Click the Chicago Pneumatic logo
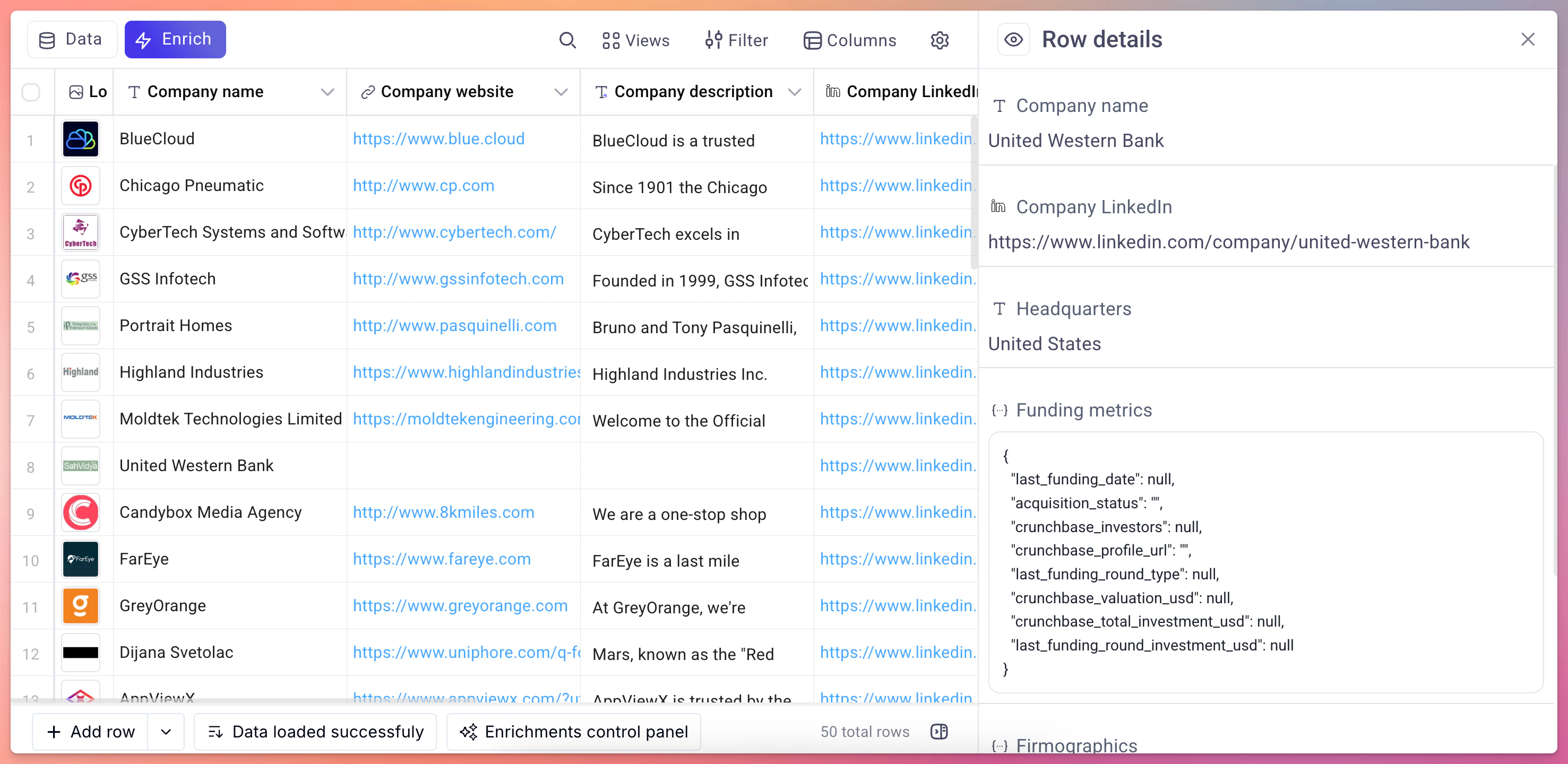 (x=80, y=186)
